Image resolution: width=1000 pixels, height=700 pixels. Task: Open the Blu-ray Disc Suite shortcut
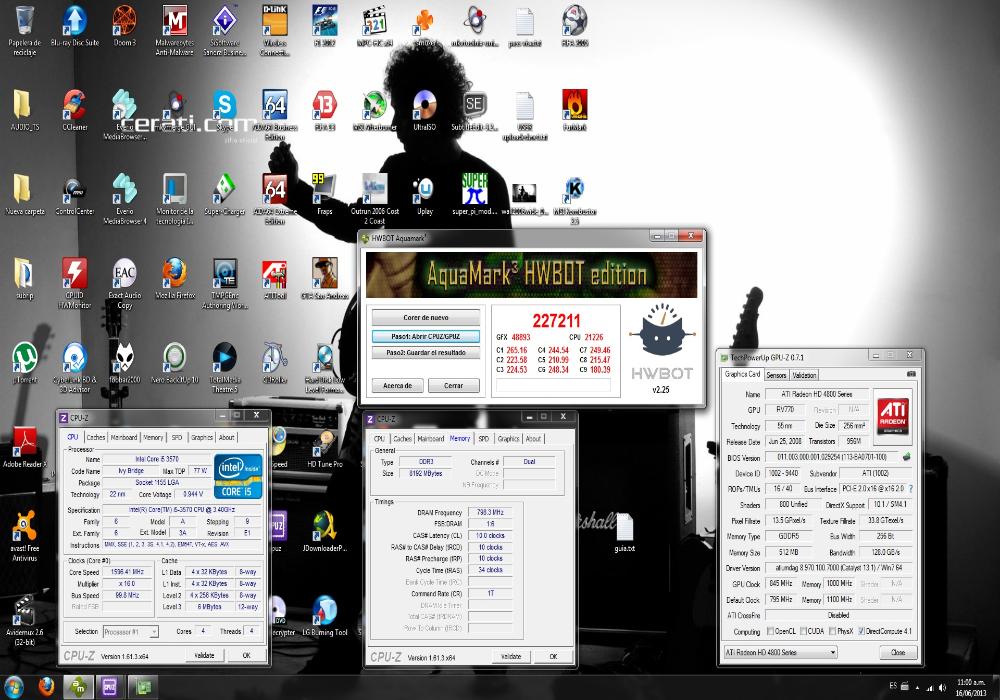75,27
